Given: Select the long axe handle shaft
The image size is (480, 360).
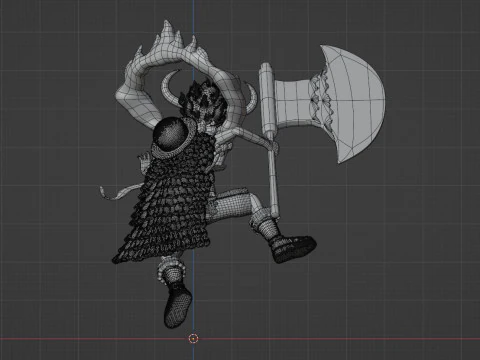Looking at the screenshot, I should tap(273, 178).
